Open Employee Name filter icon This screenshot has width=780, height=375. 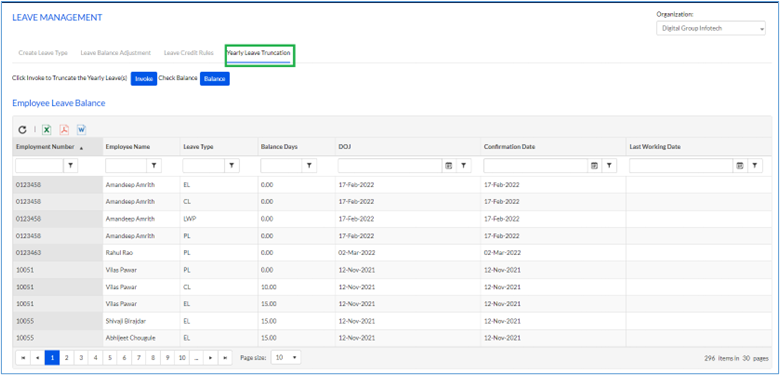point(154,166)
